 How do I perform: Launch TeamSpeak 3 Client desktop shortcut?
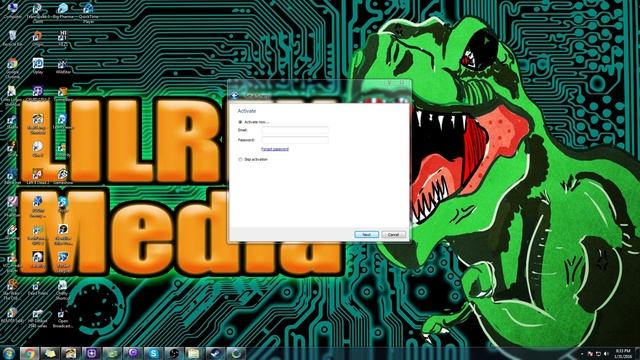click(38, 12)
